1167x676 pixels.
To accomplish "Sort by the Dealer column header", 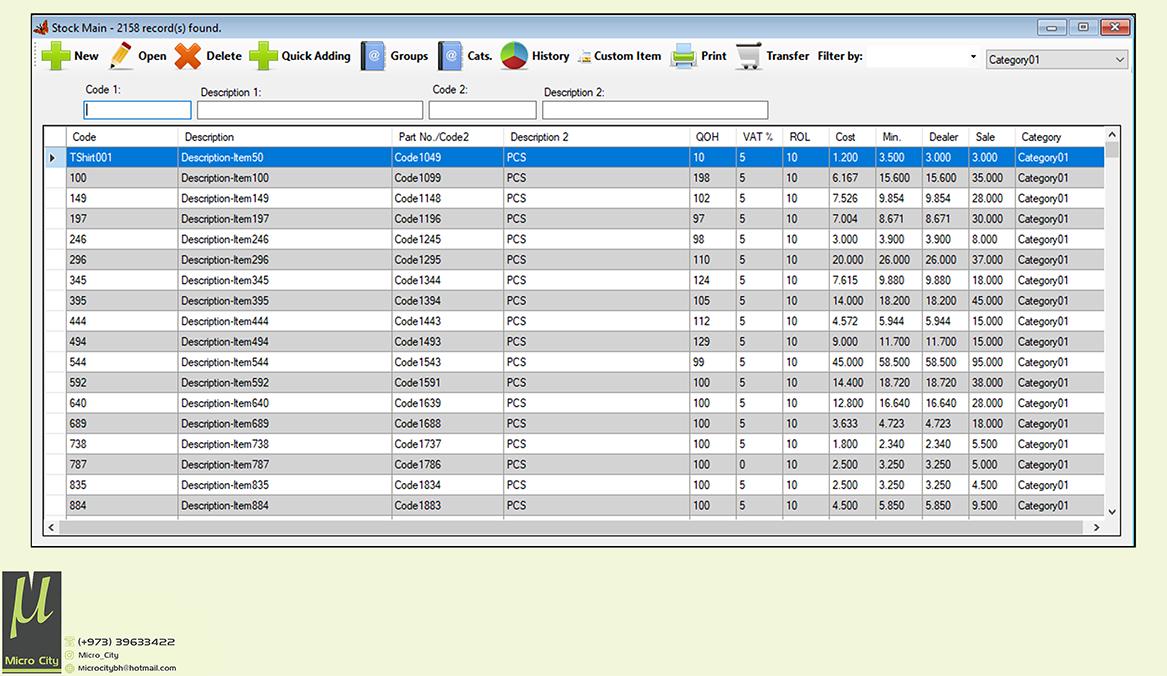I will click(x=945, y=137).
